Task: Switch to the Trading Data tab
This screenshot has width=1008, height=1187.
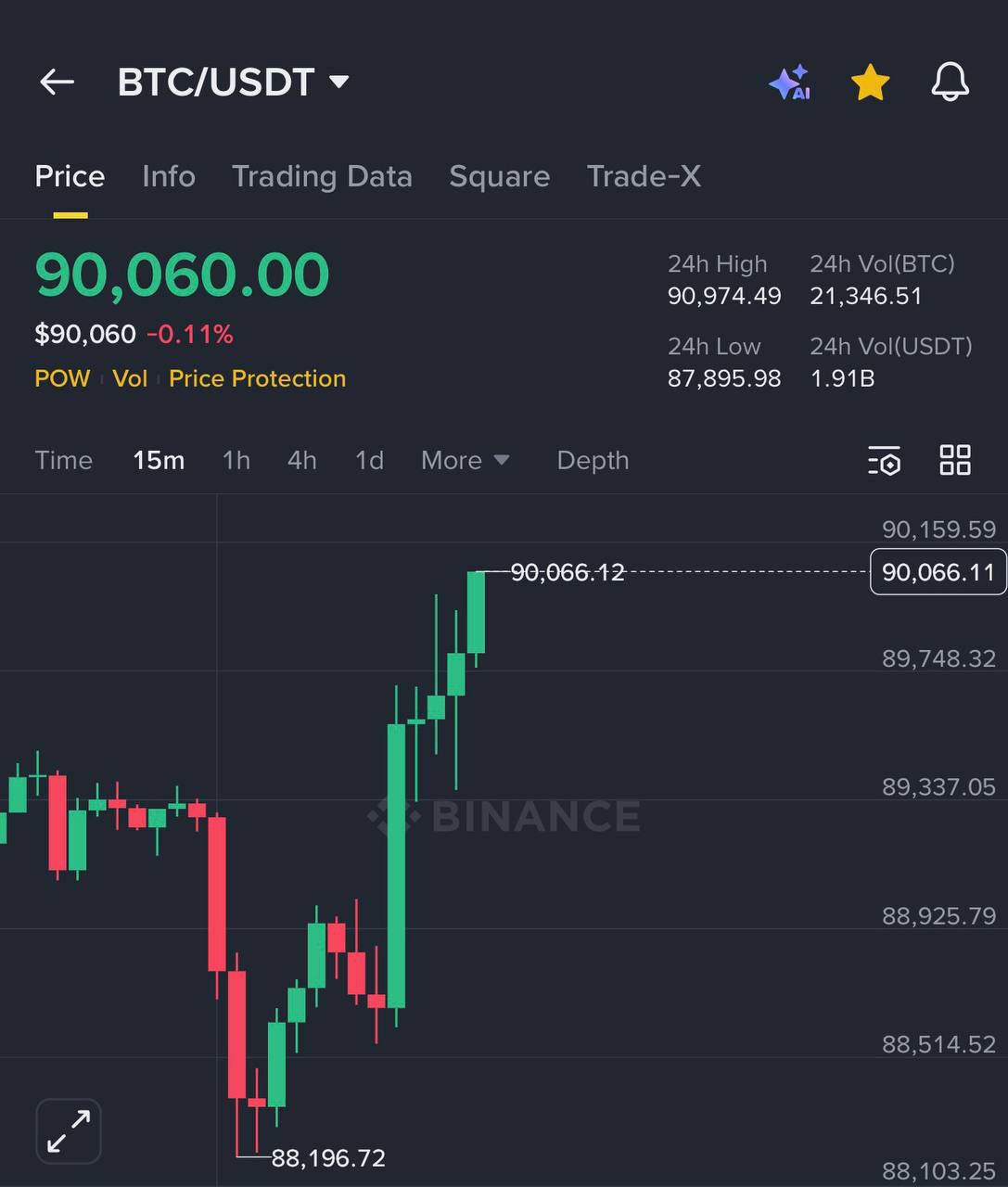Action: (322, 176)
